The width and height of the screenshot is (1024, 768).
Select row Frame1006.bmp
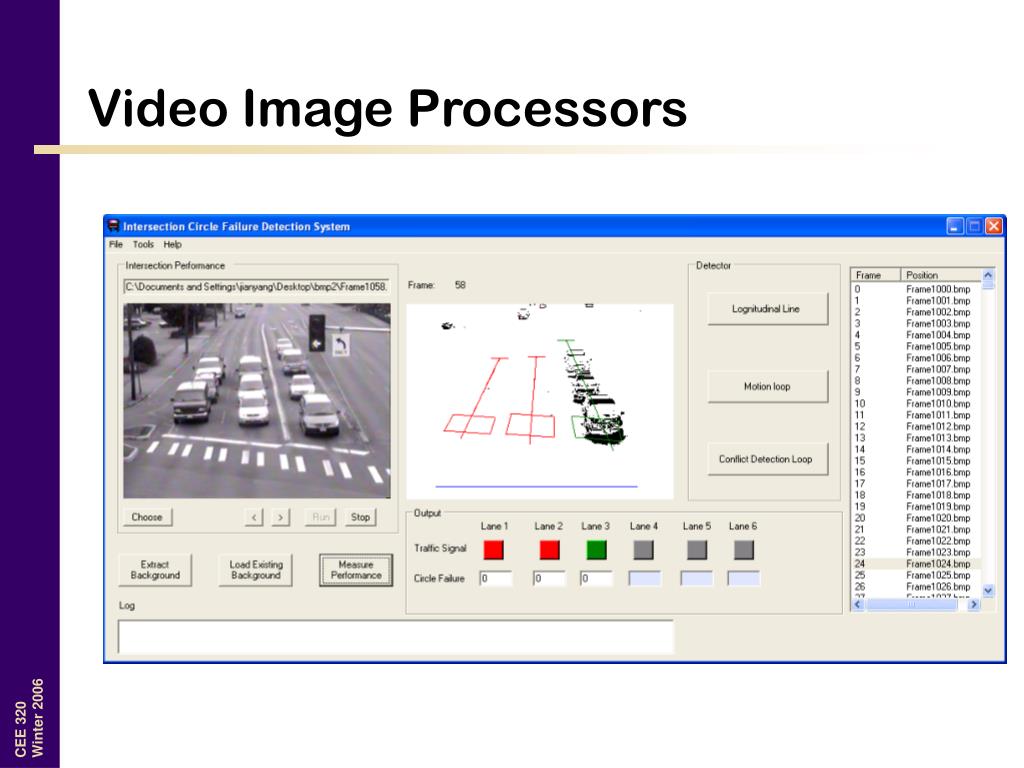[916, 357]
